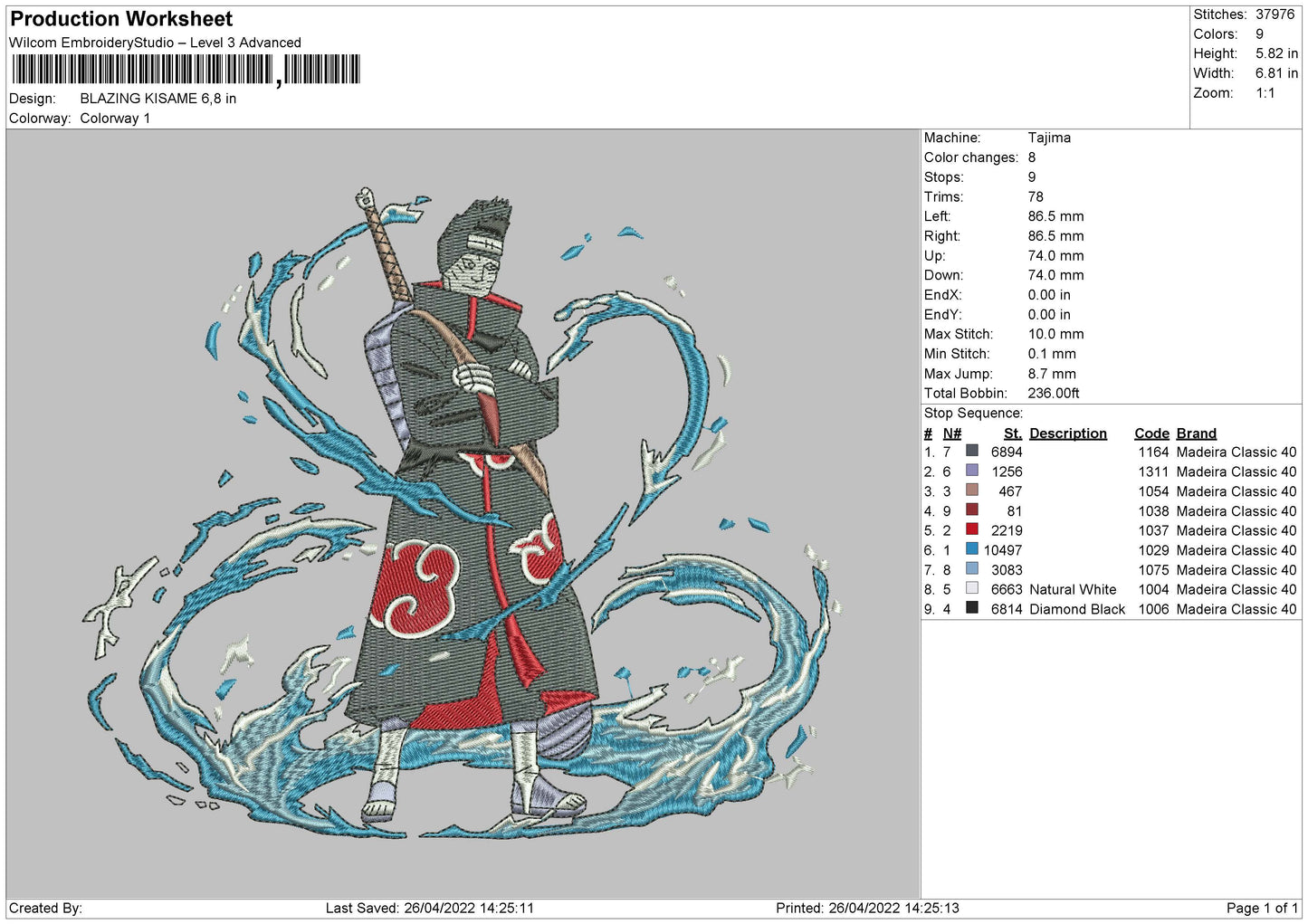This screenshot has height=924, width=1308.
Task: Click the thread code "1038"
Action: (1154, 511)
